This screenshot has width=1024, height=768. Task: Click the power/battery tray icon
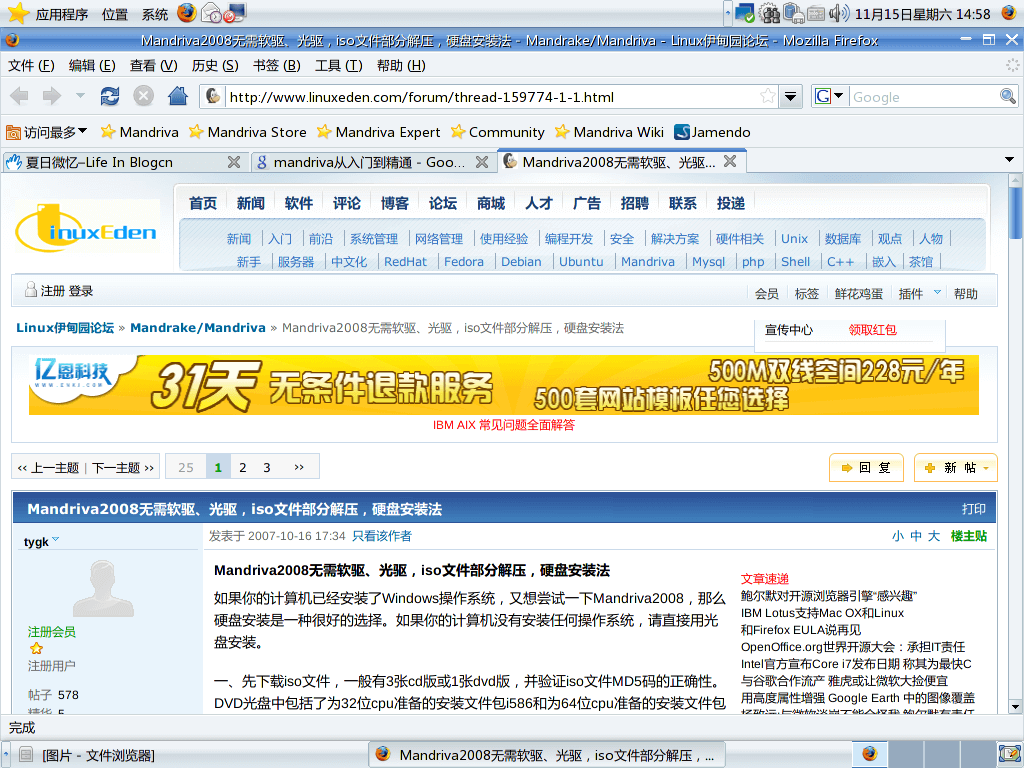[x=793, y=13]
